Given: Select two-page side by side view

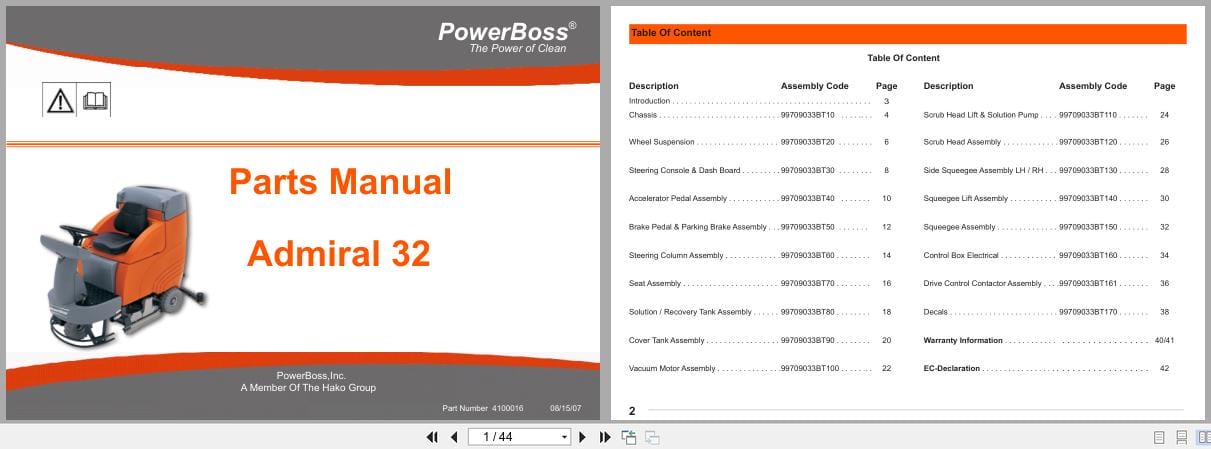Looking at the screenshot, I should point(1203,437).
